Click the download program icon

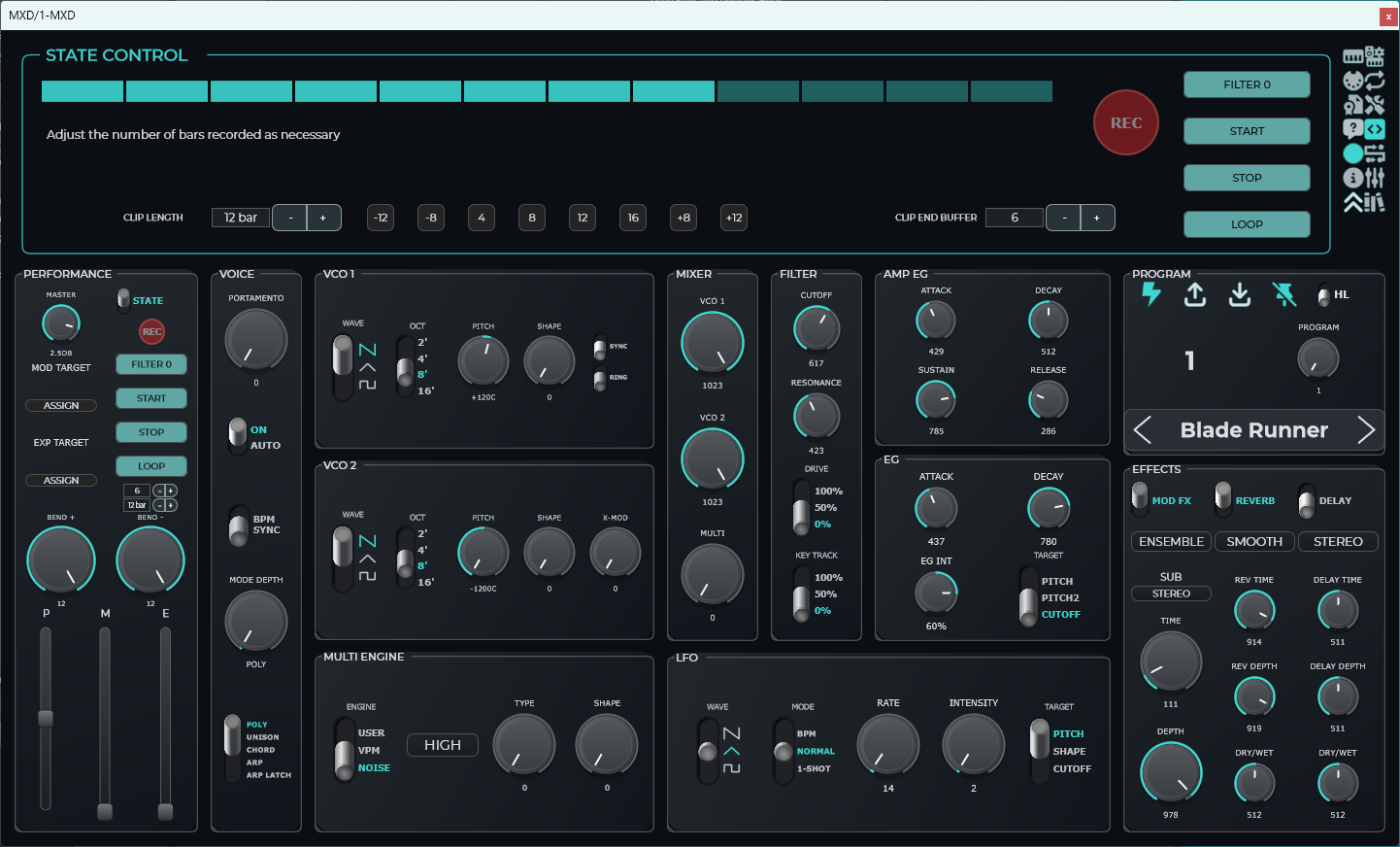1240,294
